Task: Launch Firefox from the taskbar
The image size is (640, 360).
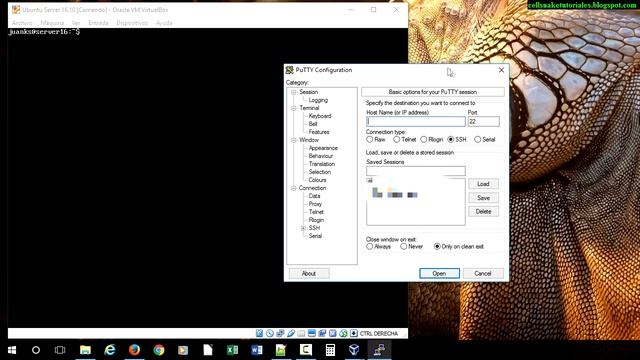Action: click(x=134, y=350)
